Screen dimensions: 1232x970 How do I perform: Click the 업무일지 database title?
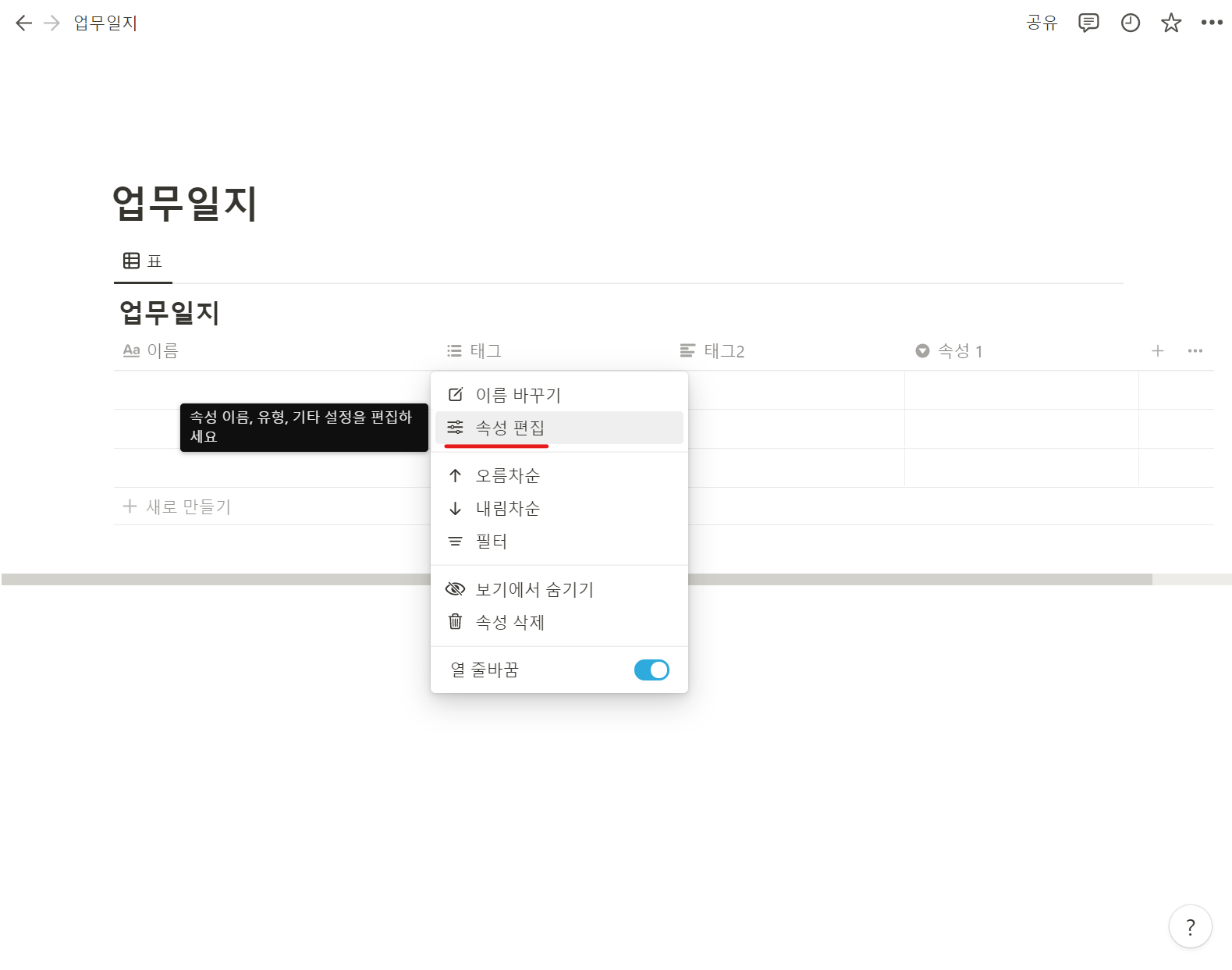click(169, 313)
